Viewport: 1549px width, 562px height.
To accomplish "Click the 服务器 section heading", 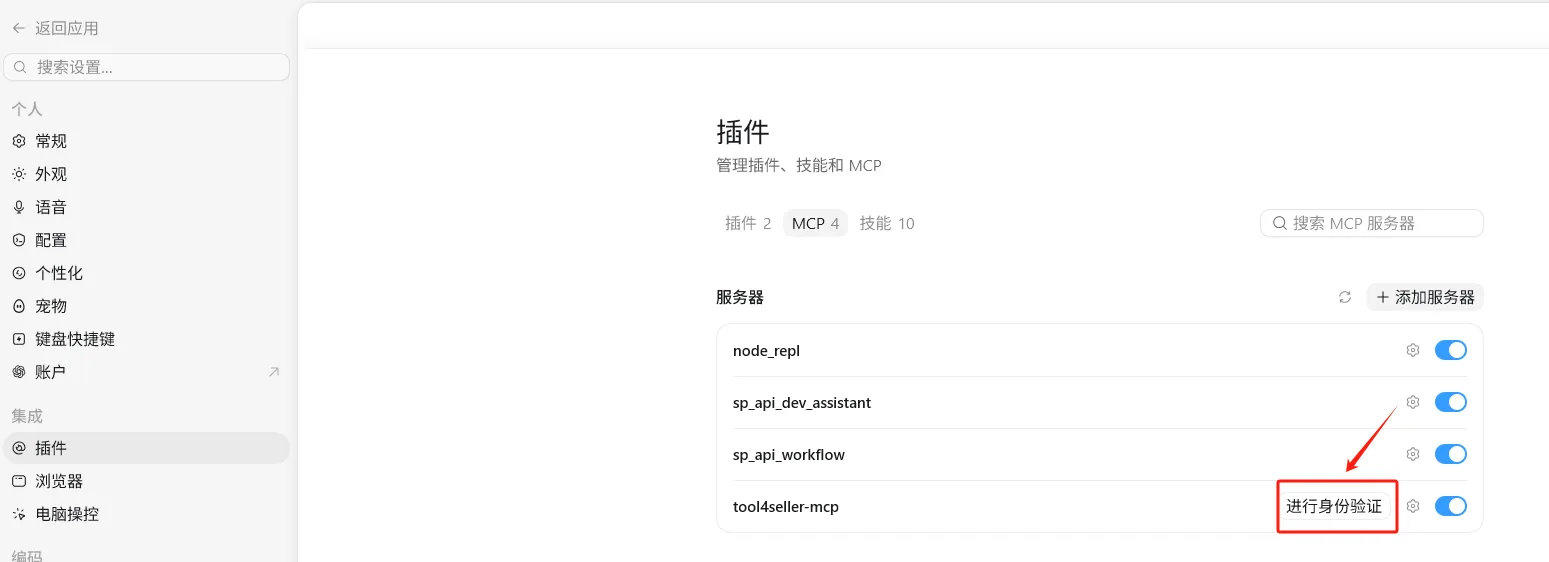I will pyautogui.click(x=740, y=297).
